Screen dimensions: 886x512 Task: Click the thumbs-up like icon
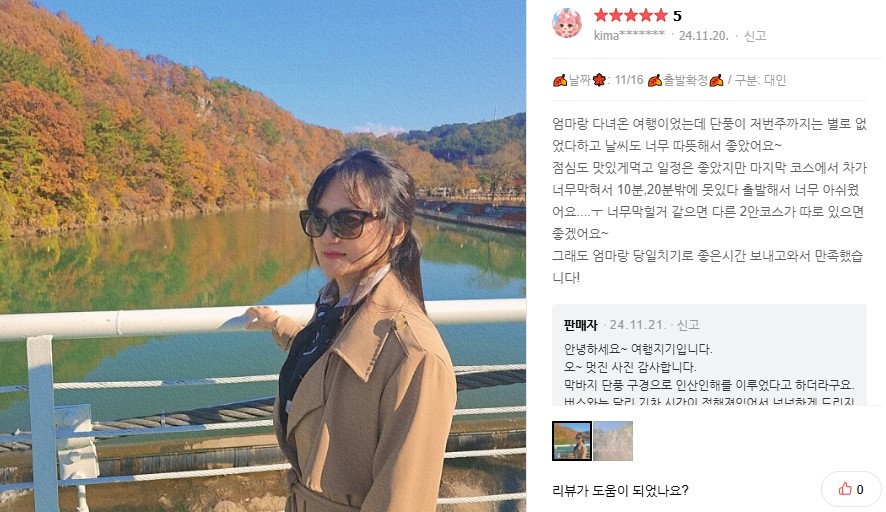[x=845, y=489]
